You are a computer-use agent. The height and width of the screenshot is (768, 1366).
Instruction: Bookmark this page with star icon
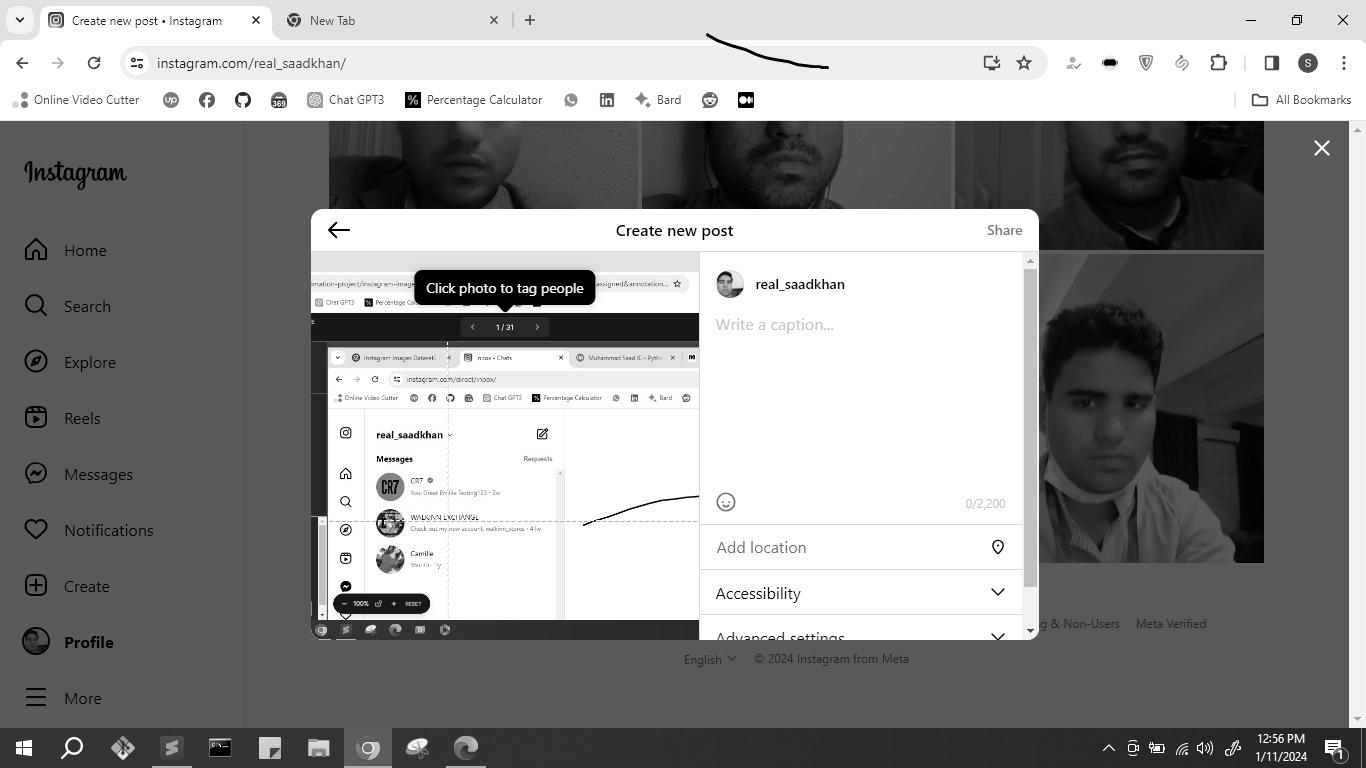[x=1024, y=63]
